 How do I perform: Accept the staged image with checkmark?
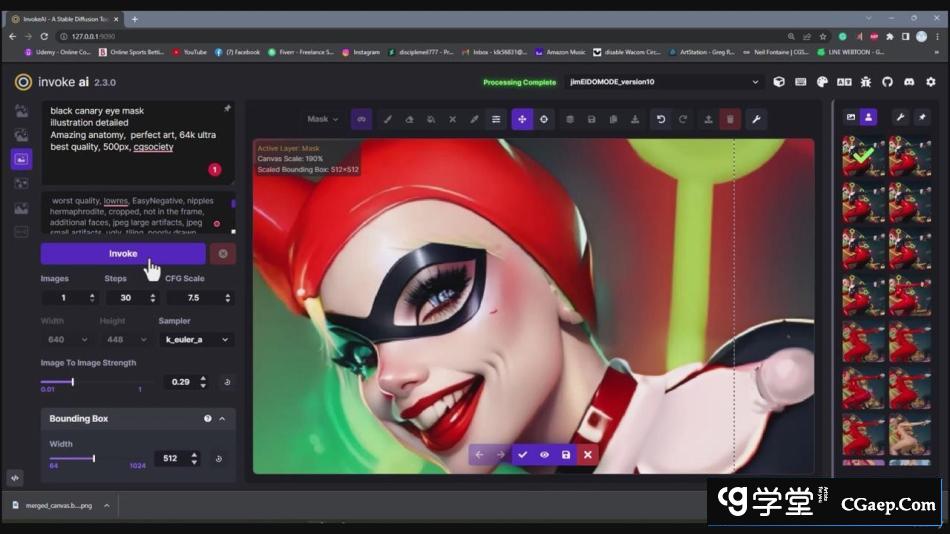(x=522, y=455)
